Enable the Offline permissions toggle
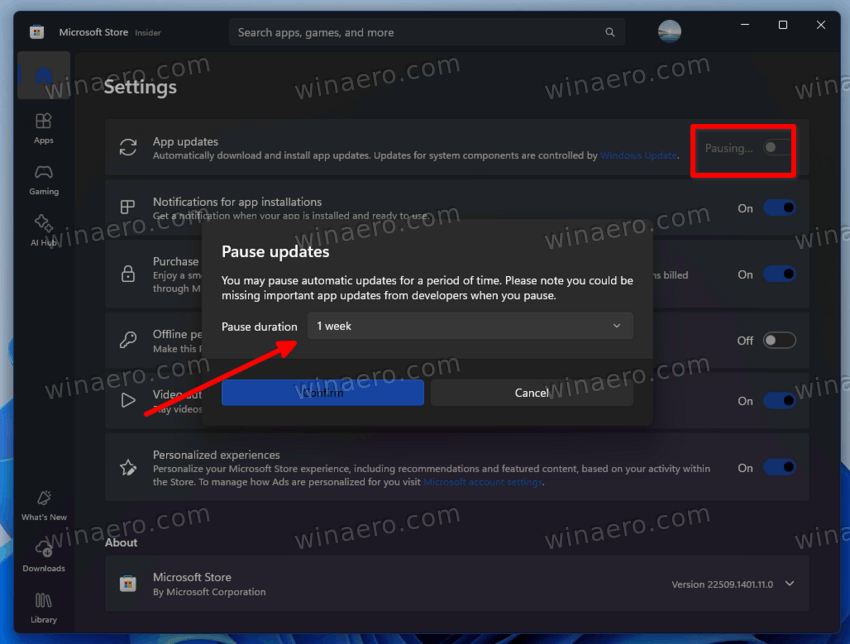850x644 pixels. pos(779,340)
